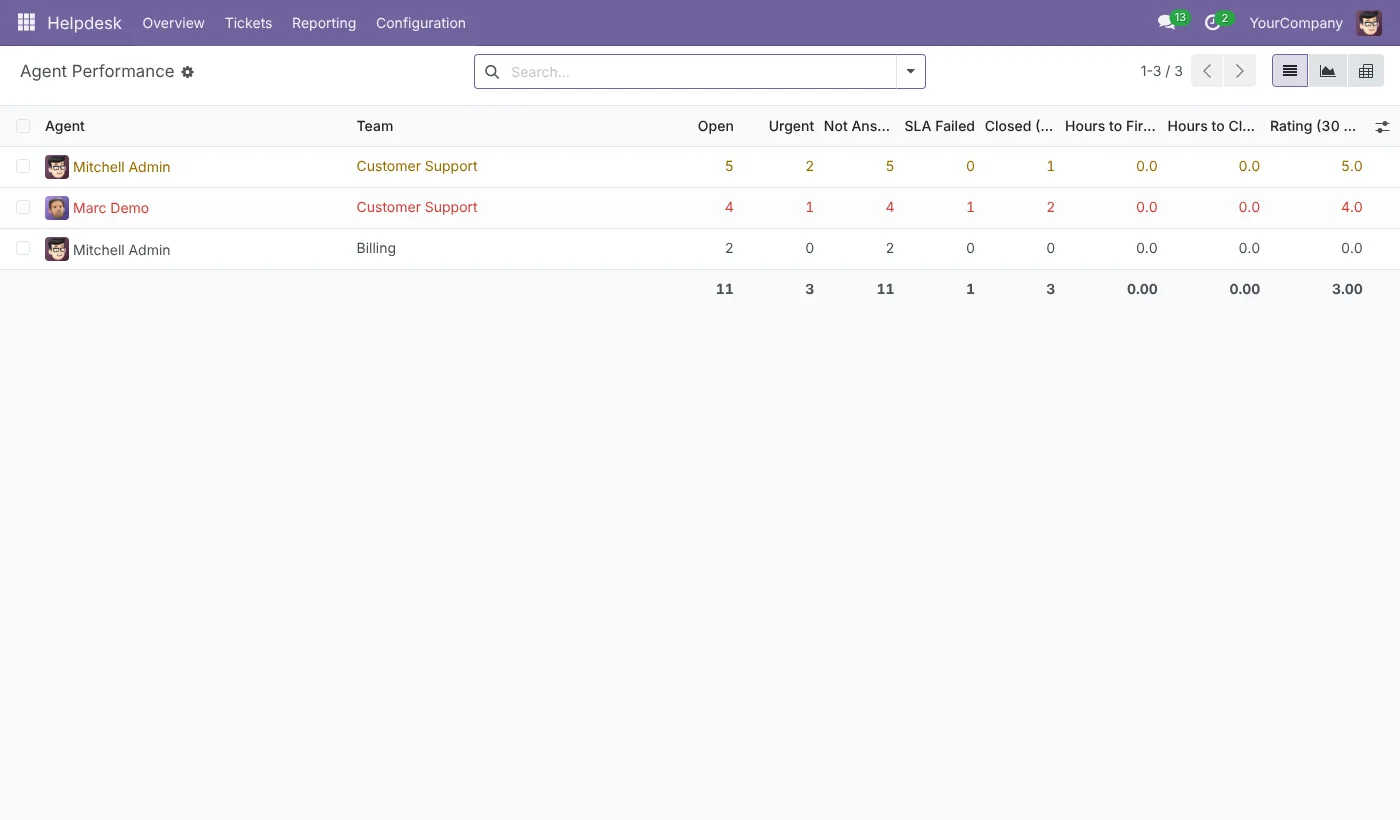Select the Mitchell Admin Billing row checkbox

click(x=23, y=248)
